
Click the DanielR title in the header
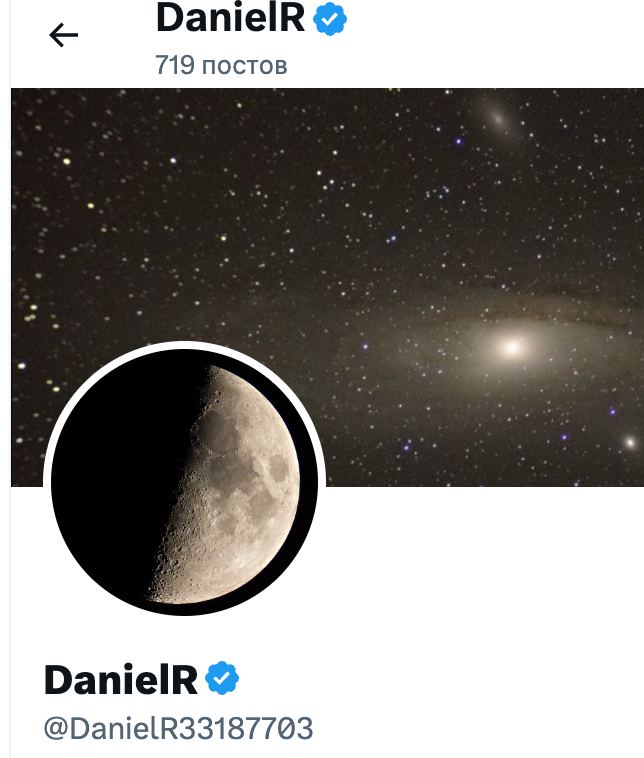click(x=231, y=17)
